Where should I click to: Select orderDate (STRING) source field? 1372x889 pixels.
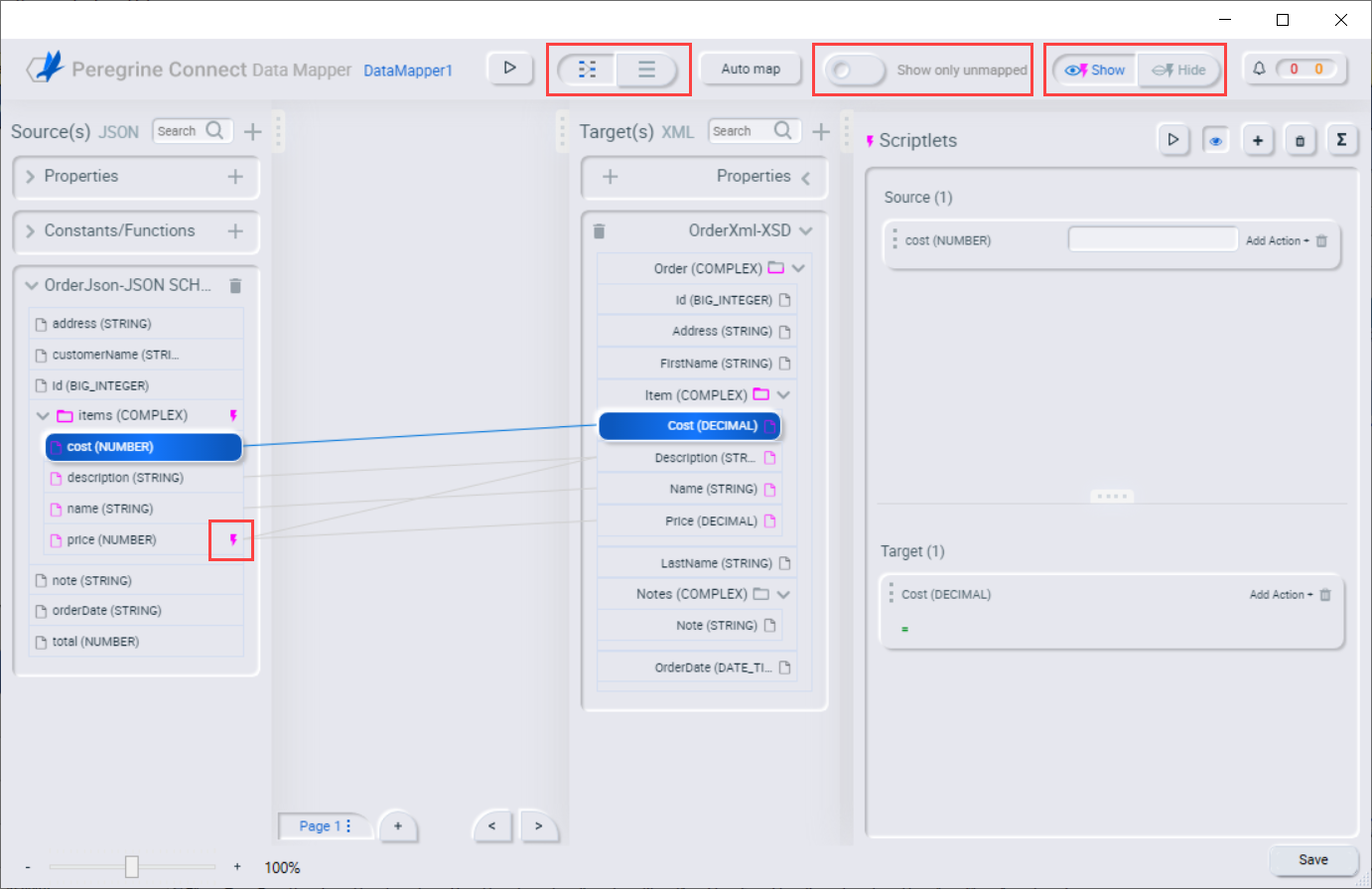(136, 611)
